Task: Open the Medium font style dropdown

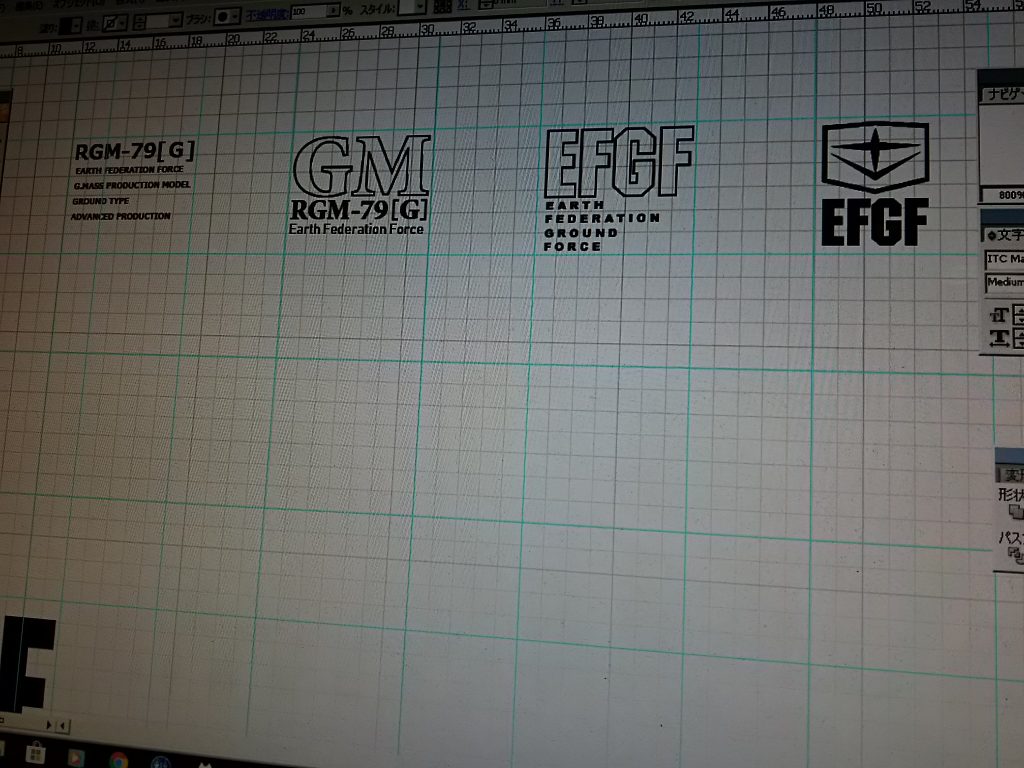Action: click(x=1004, y=283)
